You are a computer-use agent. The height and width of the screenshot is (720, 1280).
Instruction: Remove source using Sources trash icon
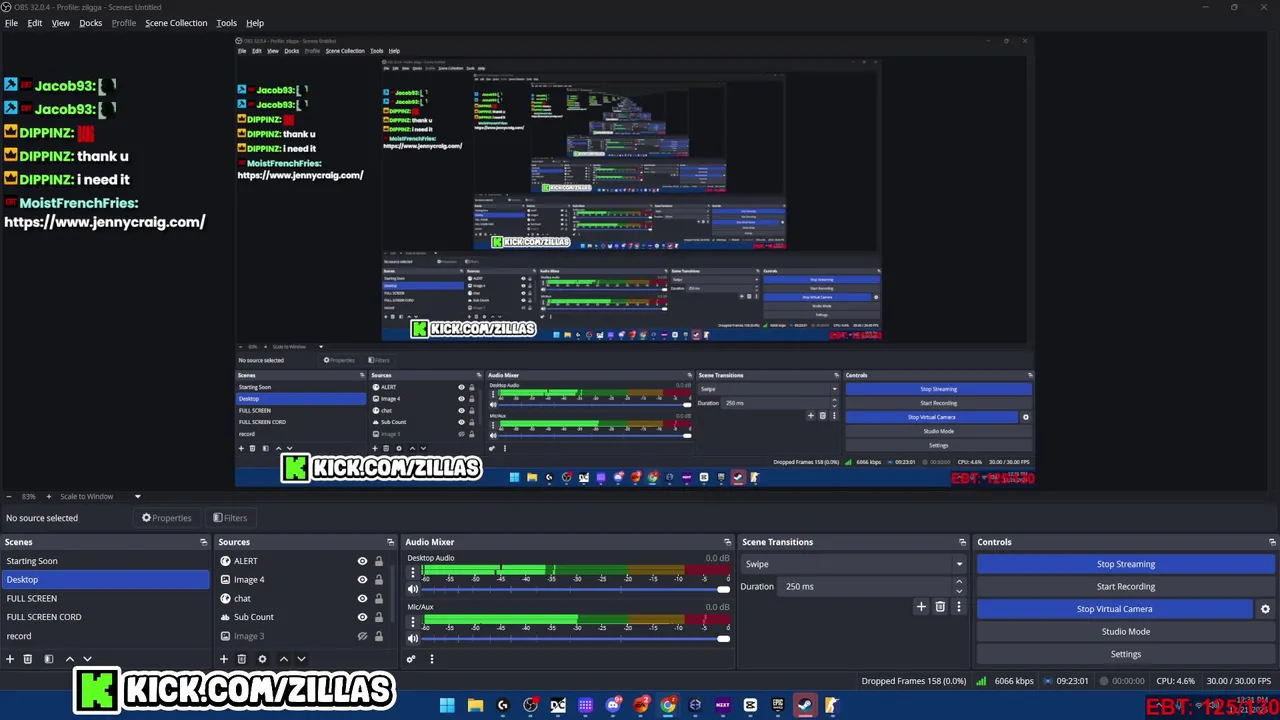point(242,659)
